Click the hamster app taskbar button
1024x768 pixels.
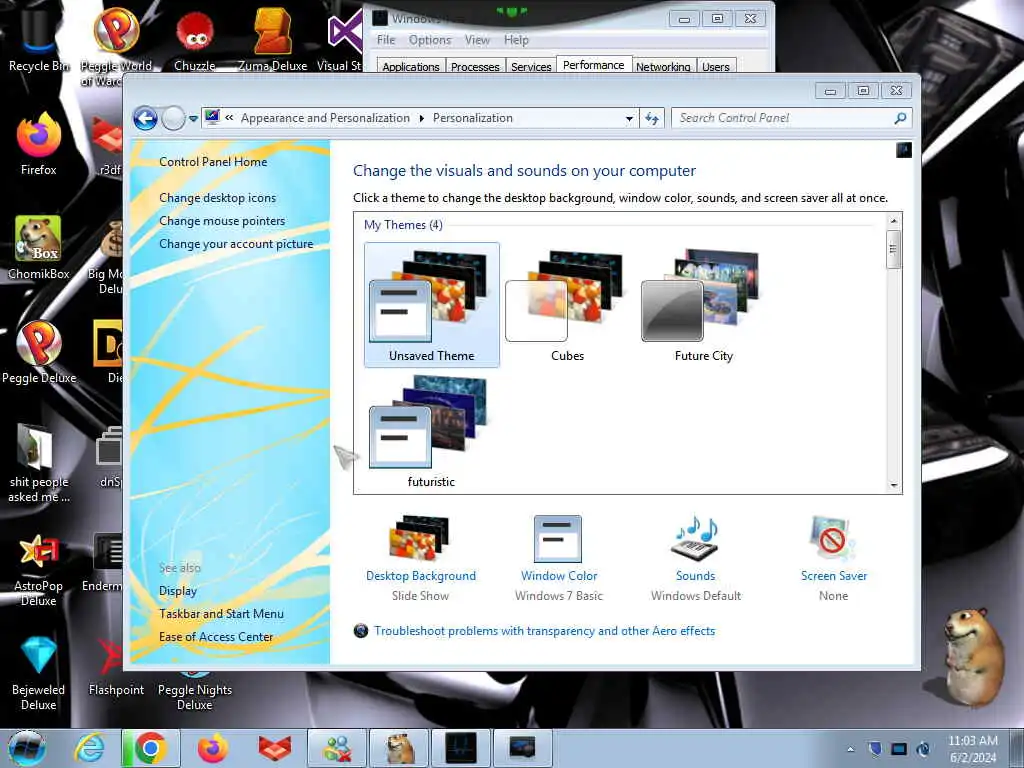click(x=399, y=748)
